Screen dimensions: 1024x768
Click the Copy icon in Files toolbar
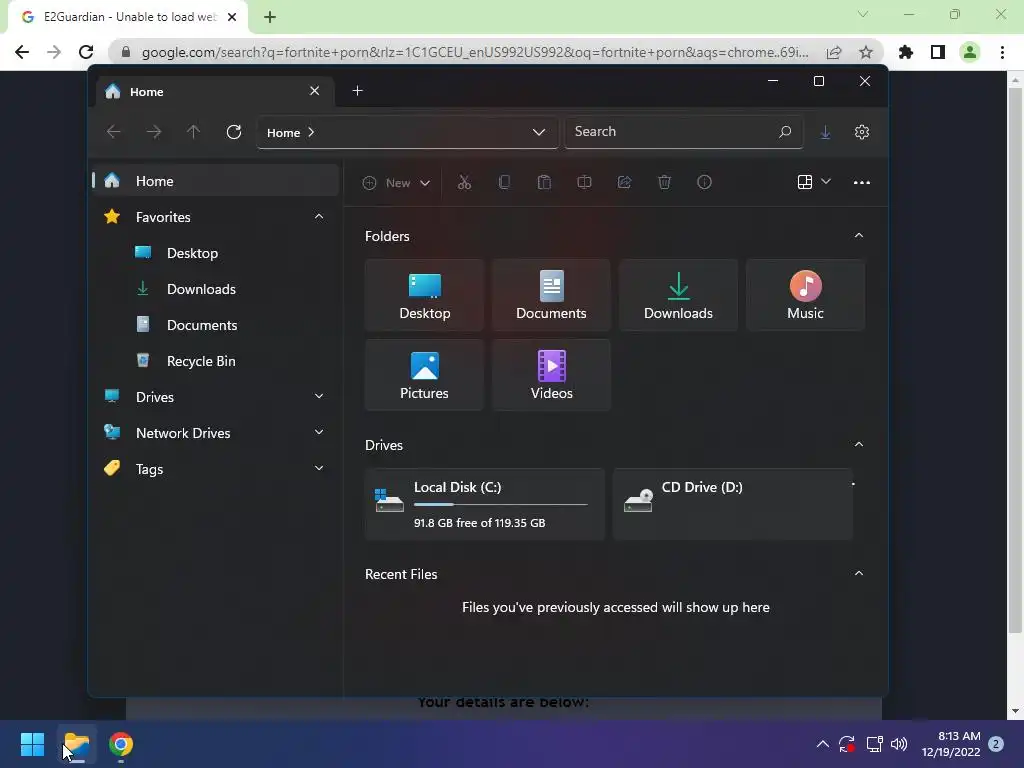click(x=504, y=182)
